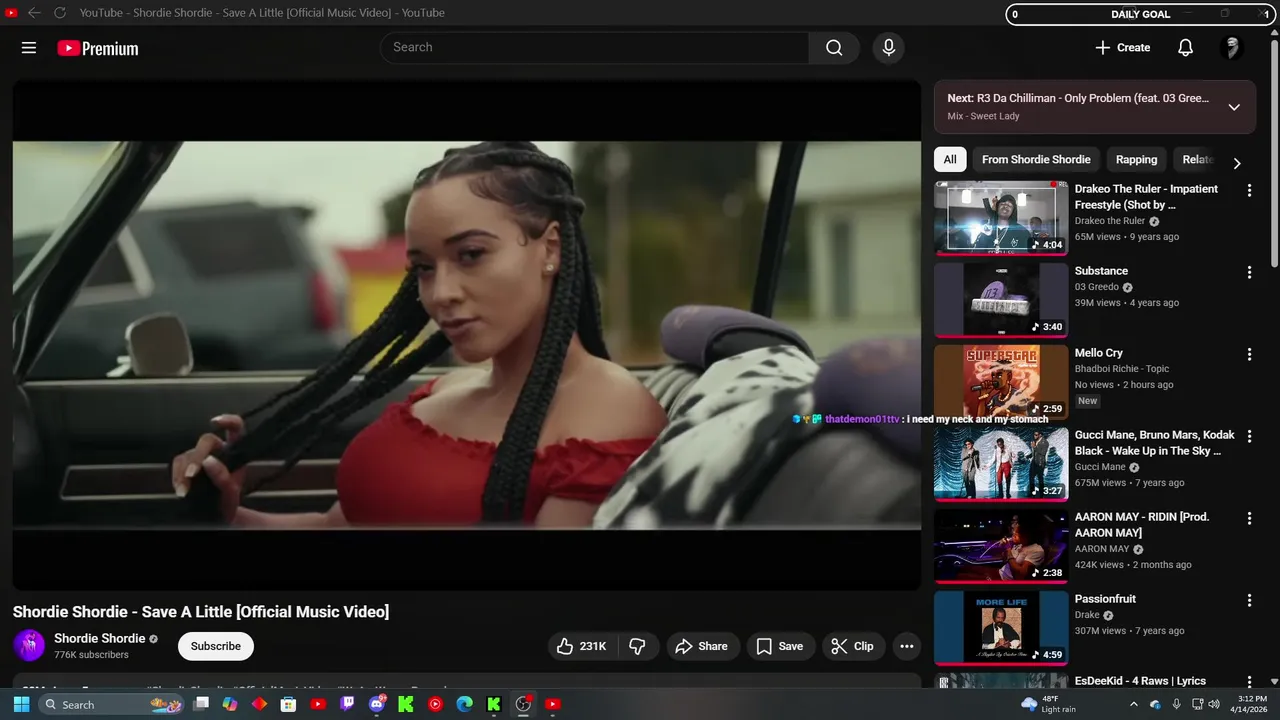Viewport: 1280px width, 720px height.
Task: Save video to a playlist
Action: pos(780,646)
